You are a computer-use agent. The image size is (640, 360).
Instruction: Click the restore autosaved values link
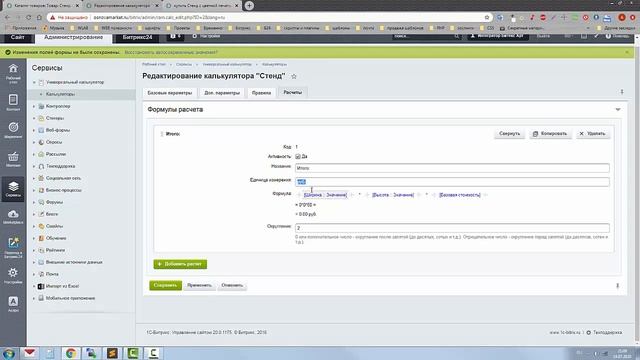(x=171, y=52)
